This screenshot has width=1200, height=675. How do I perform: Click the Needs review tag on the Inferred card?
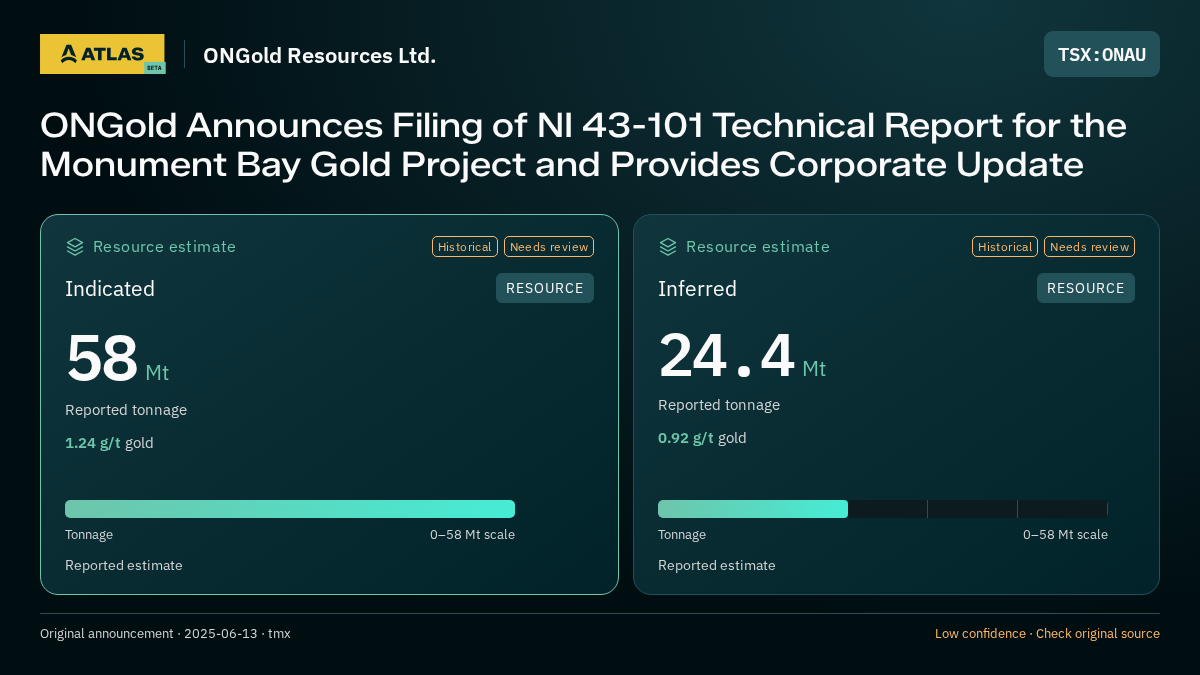pos(1089,247)
